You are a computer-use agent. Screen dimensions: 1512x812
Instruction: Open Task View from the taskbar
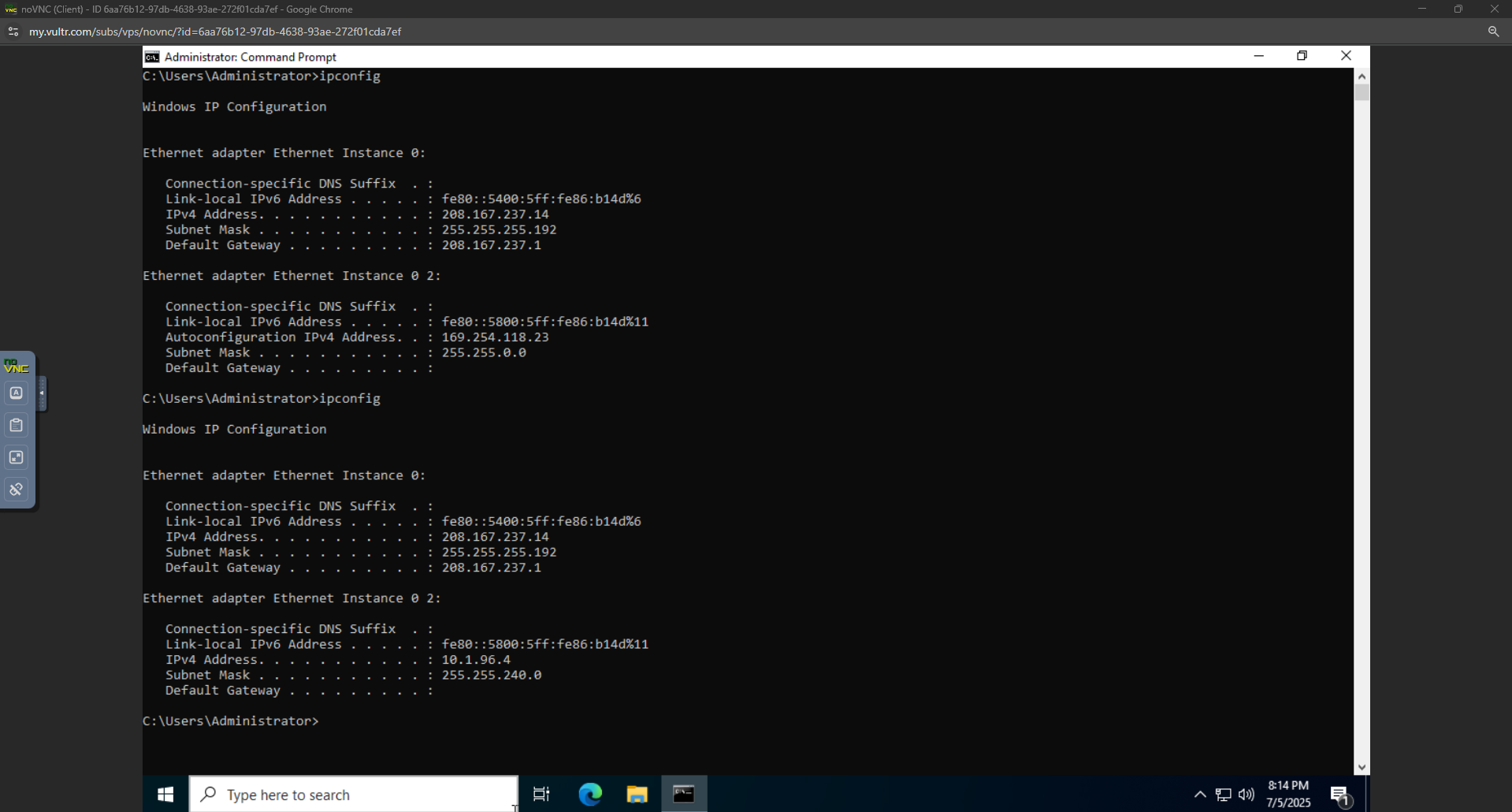[541, 795]
